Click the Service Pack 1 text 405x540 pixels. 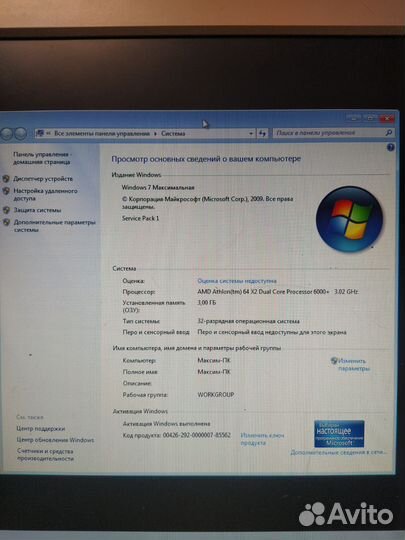[141, 218]
